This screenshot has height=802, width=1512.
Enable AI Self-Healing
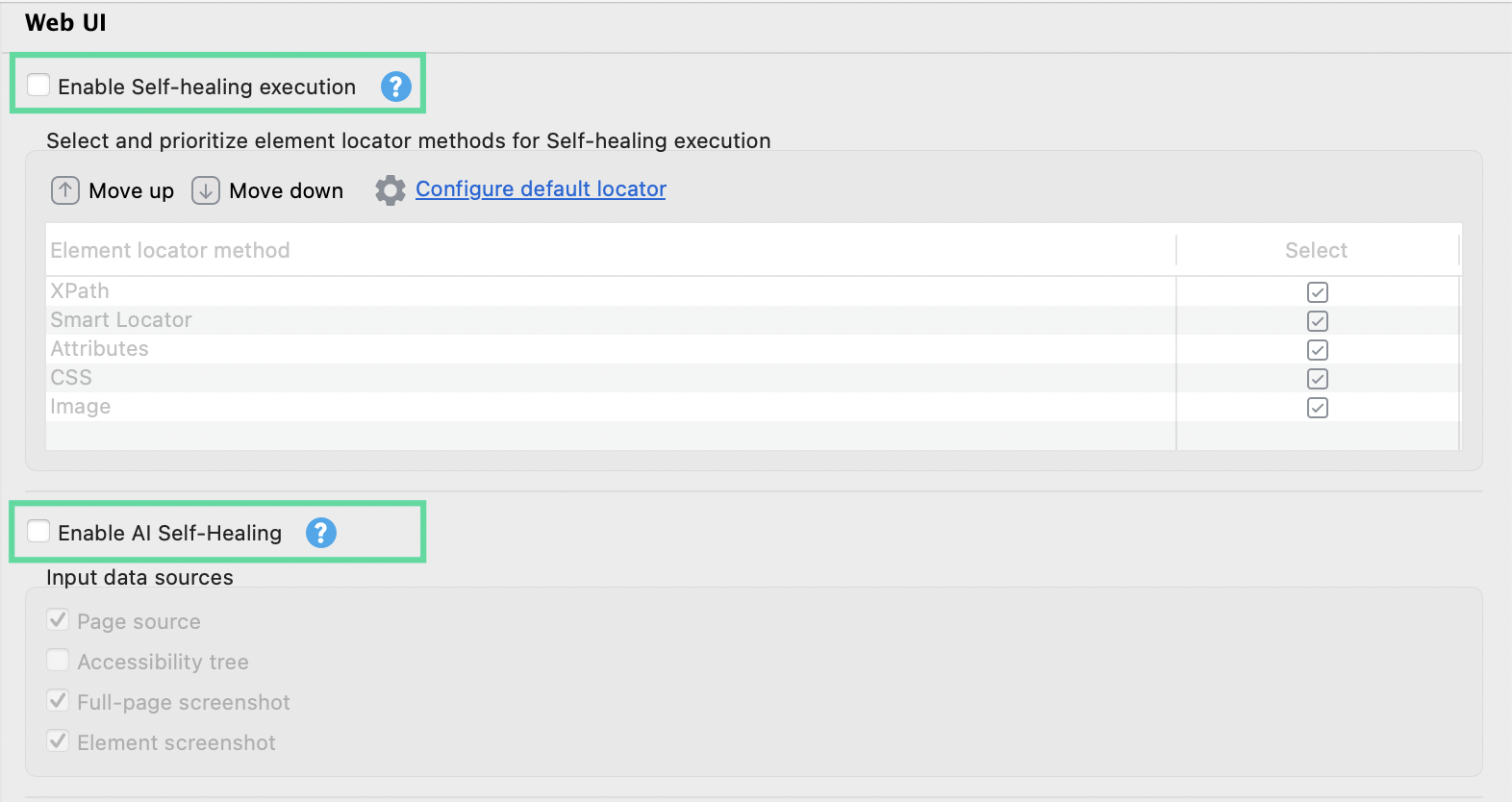click(x=38, y=532)
